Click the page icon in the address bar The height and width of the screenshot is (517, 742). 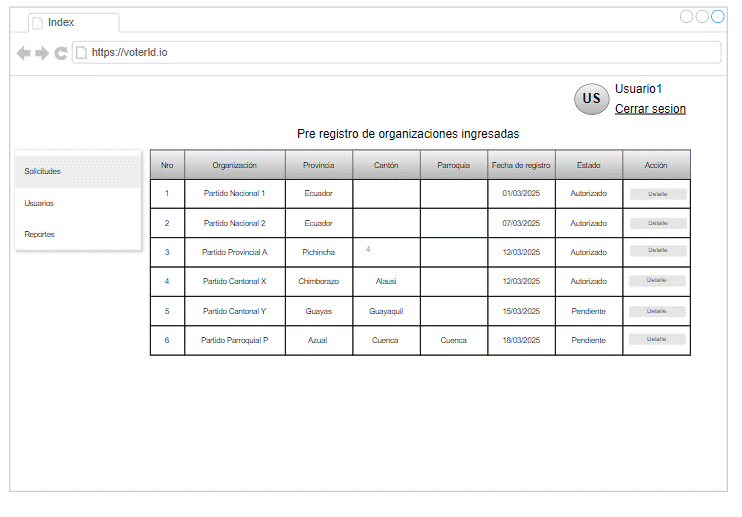(81, 53)
